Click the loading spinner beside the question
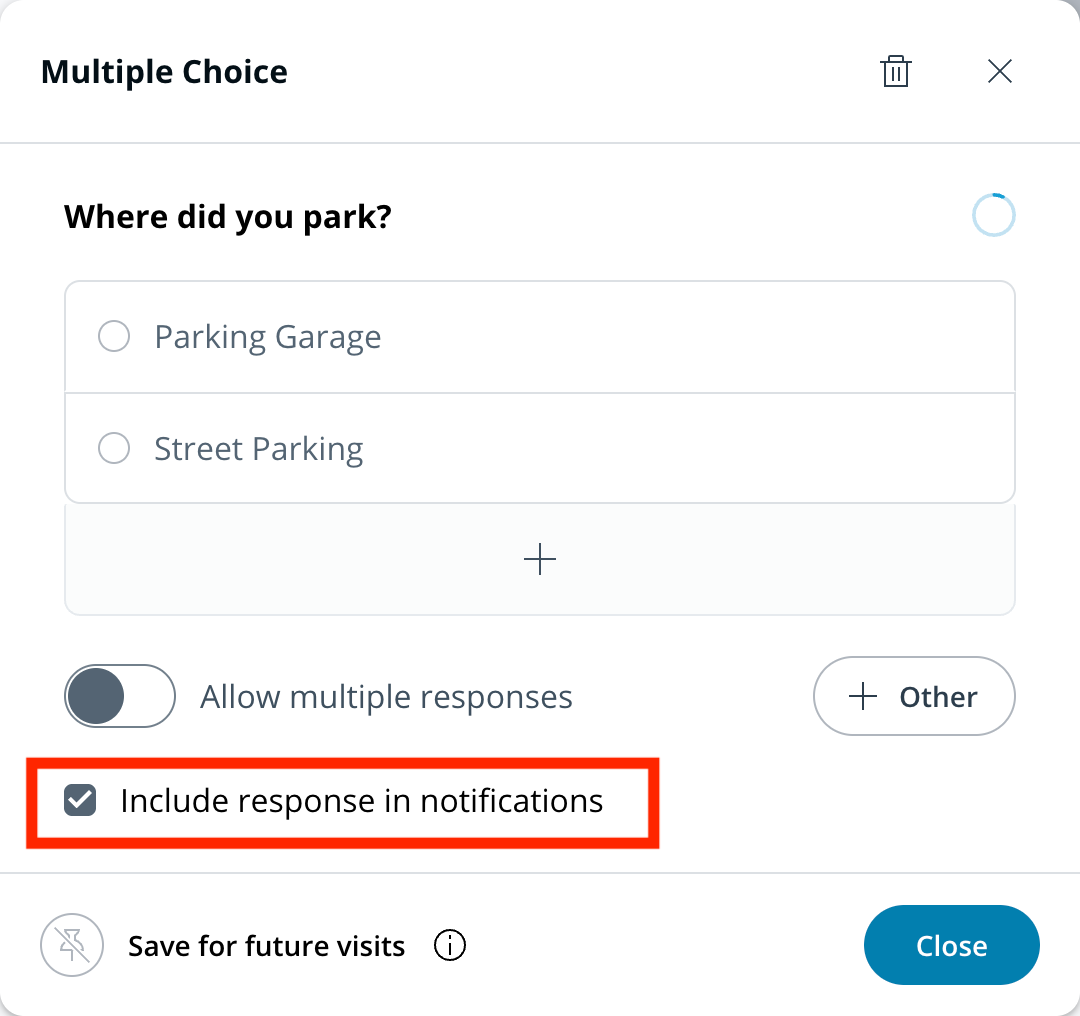 pyautogui.click(x=993, y=216)
